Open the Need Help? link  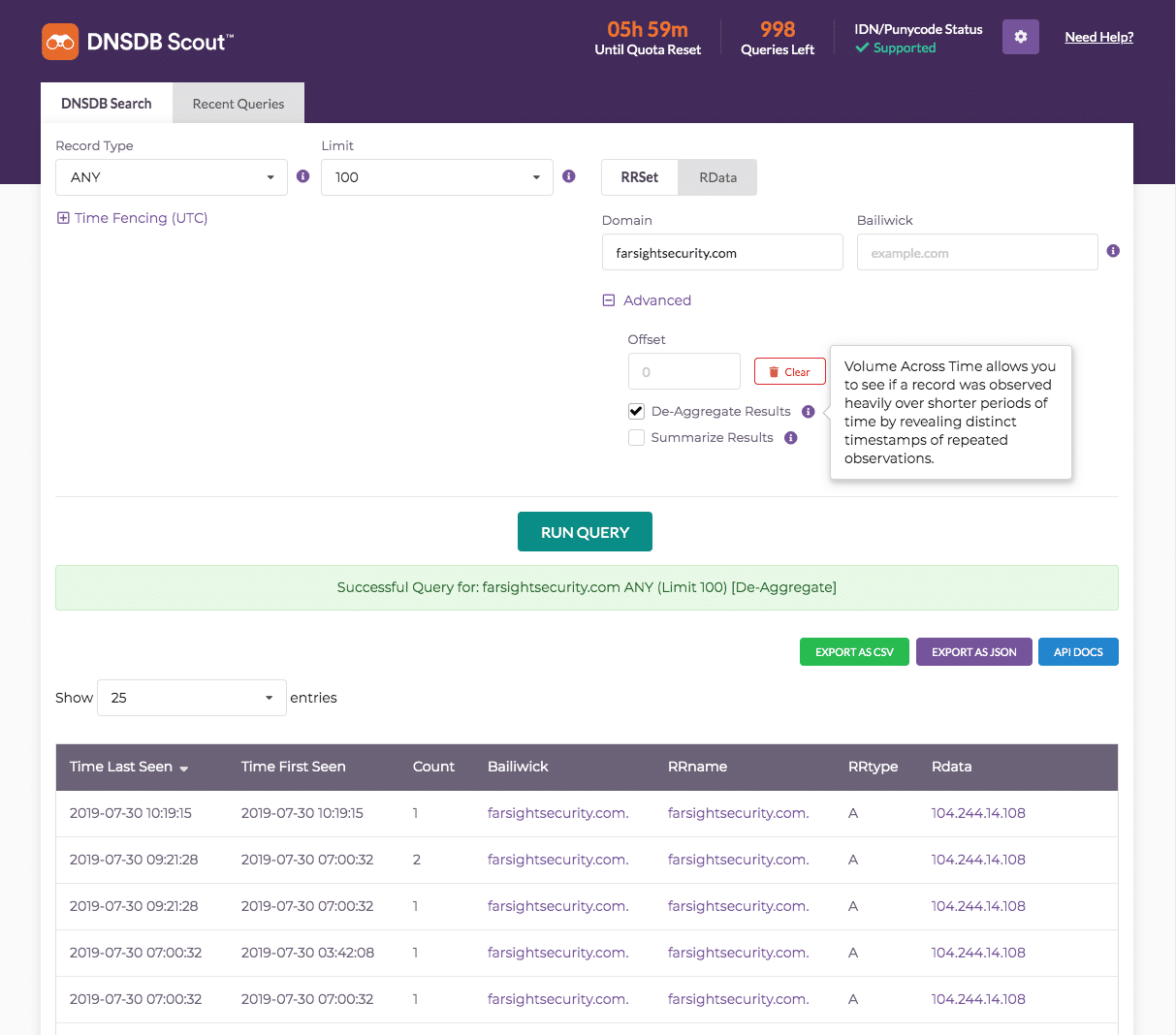1099,37
